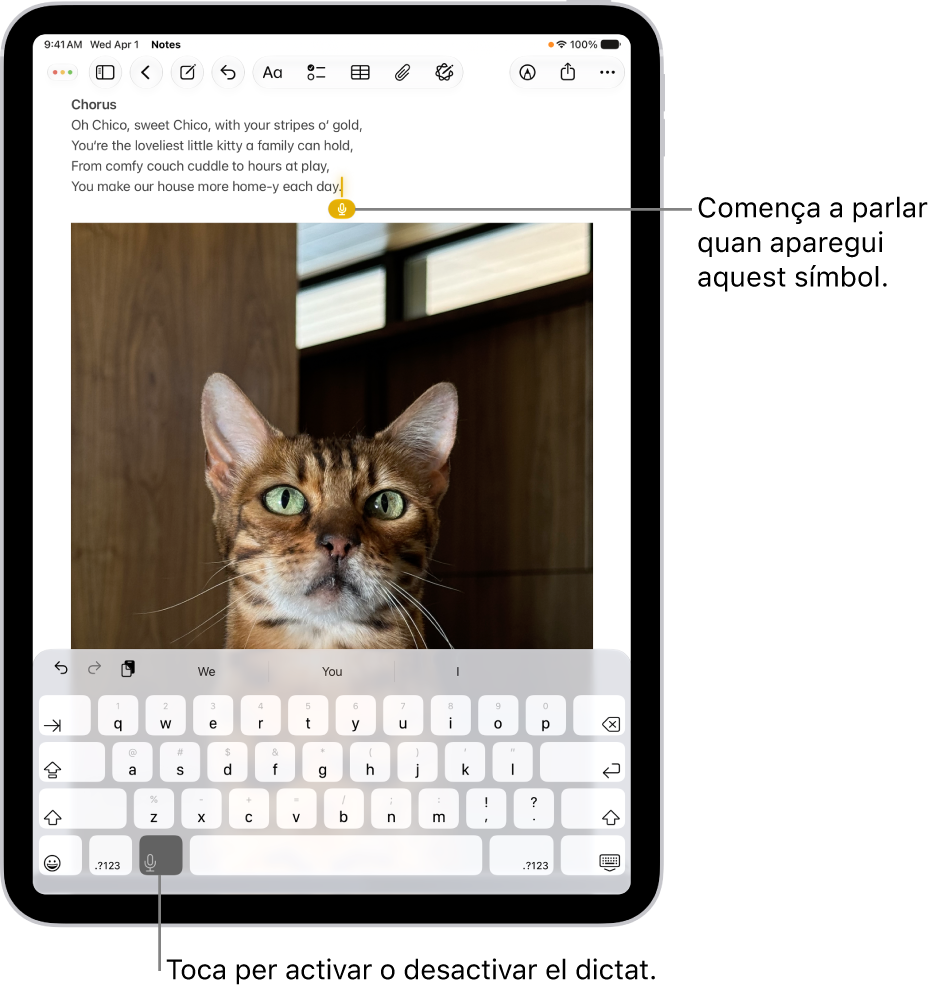Choose the "You" text suggestion

(x=332, y=671)
